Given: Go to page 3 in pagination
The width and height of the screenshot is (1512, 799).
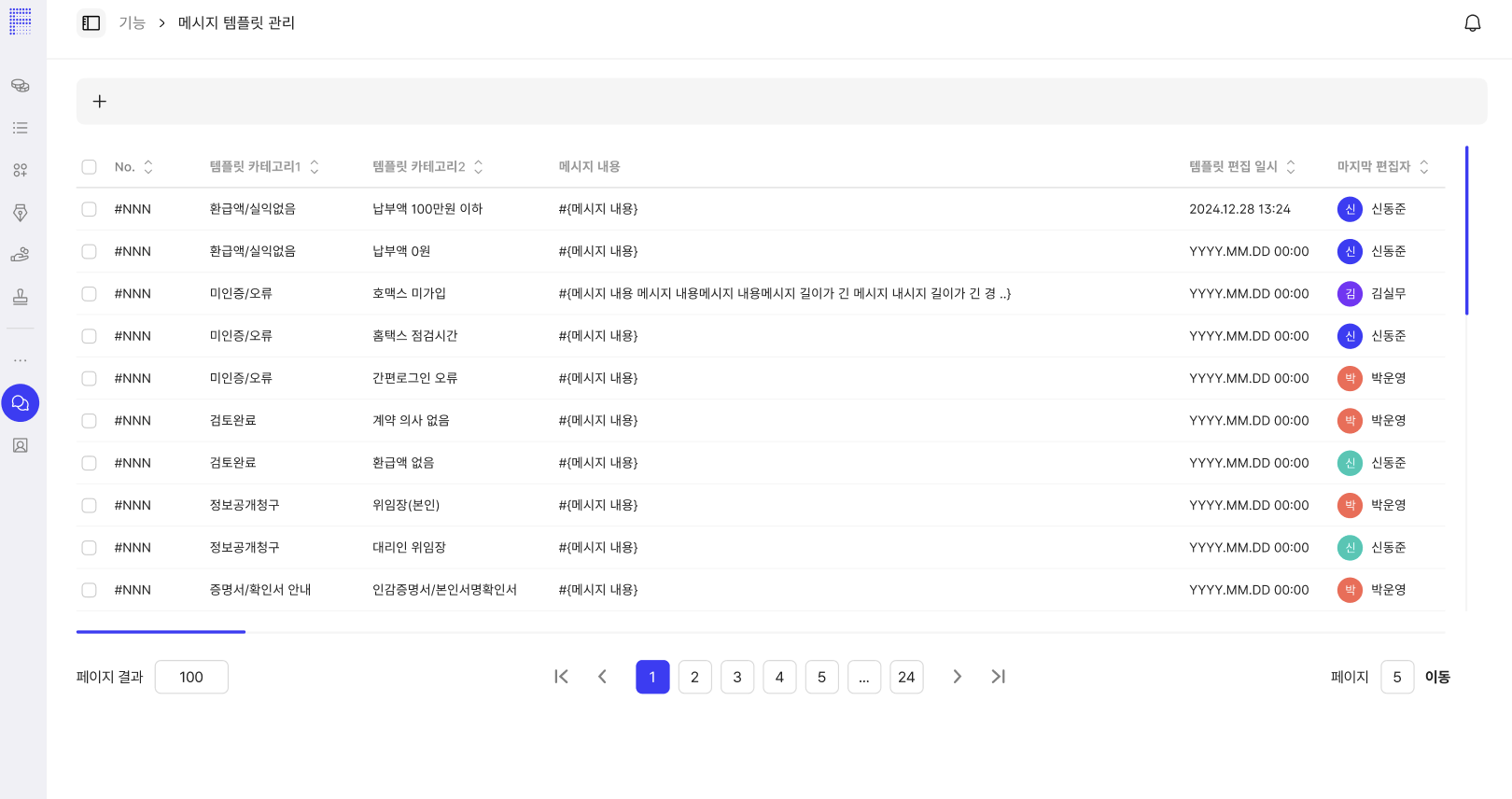Looking at the screenshot, I should pyautogui.click(x=737, y=677).
